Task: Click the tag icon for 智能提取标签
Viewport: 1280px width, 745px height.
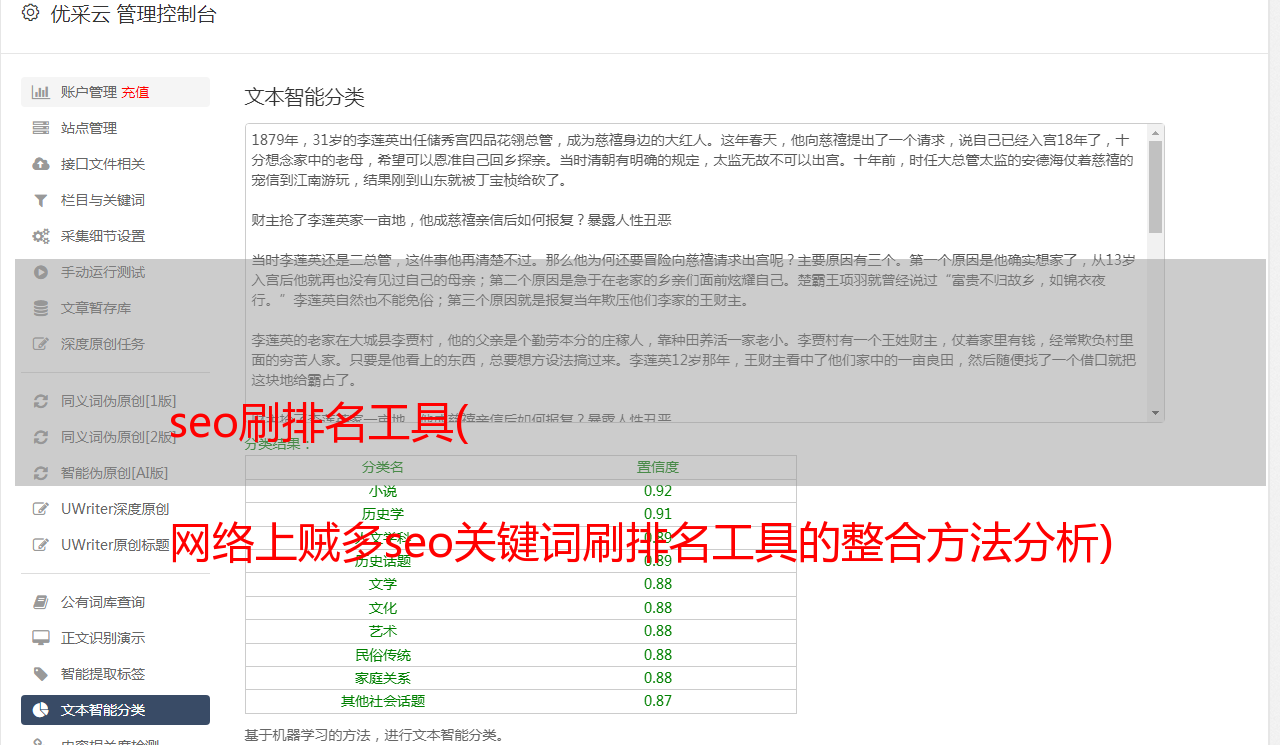Action: [41, 674]
